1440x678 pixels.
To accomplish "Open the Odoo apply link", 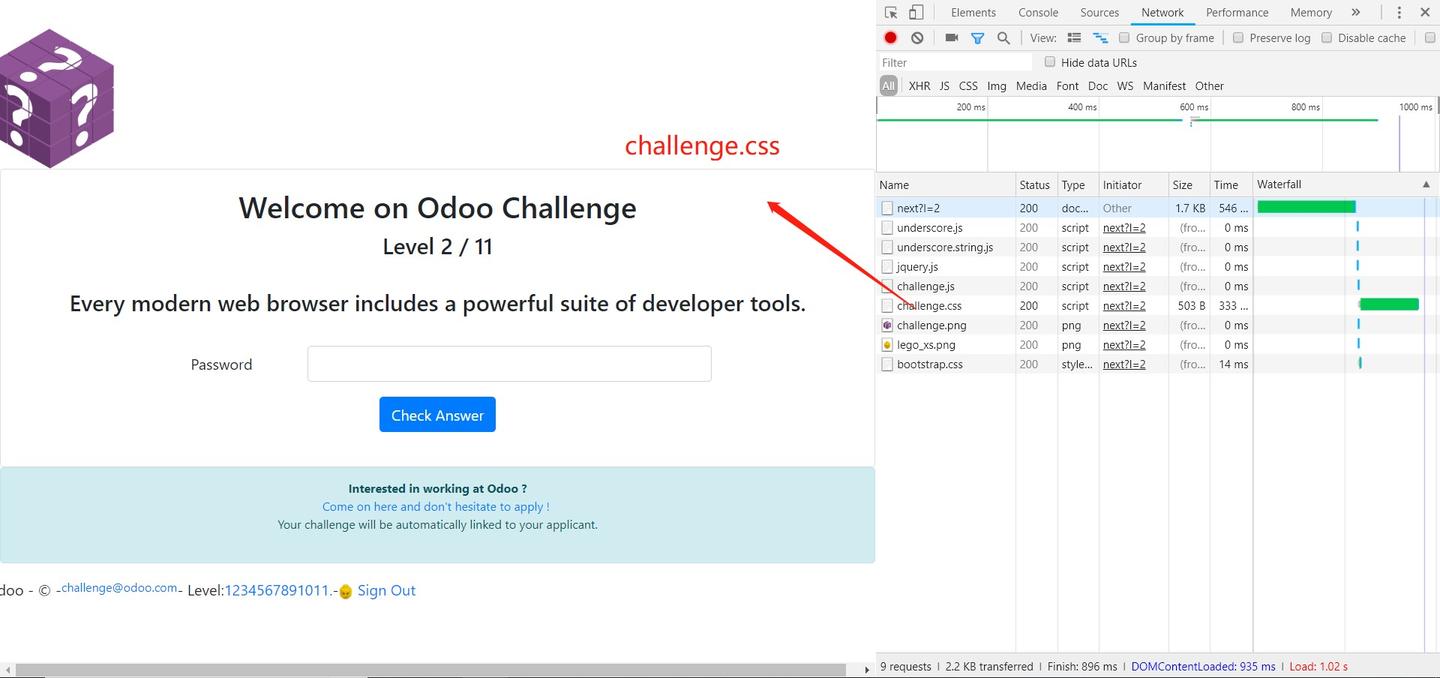I will 436,506.
